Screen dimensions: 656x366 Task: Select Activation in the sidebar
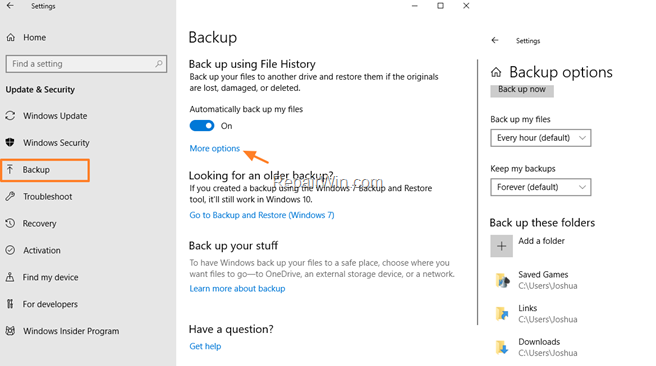click(42, 250)
